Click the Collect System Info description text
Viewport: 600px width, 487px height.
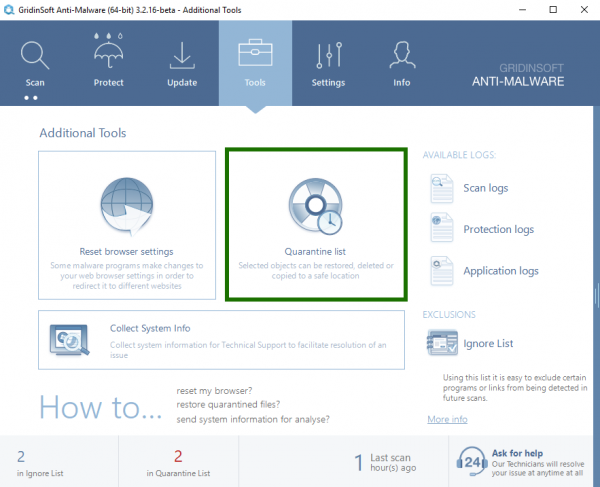(x=248, y=350)
